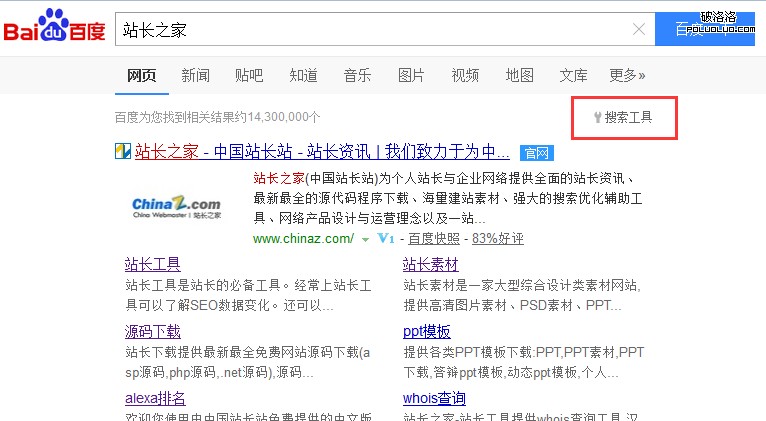Clear the search box with the X icon
This screenshot has height=421, width=766.
[639, 30]
